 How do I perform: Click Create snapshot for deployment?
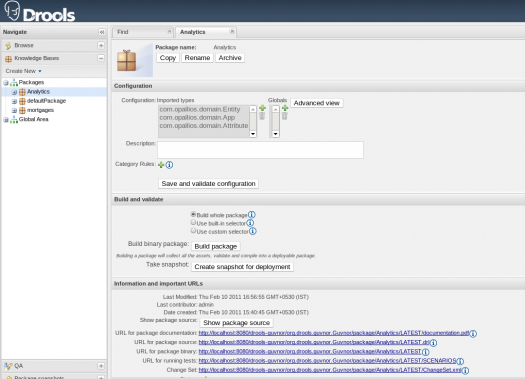pos(242,267)
